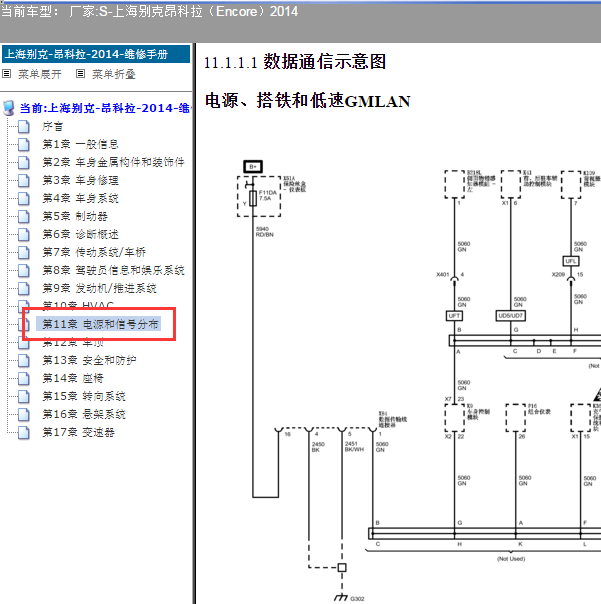
Task: Click the 上海别克-昂科拉-2014-维修手册 panel header
Action: [x=96, y=54]
